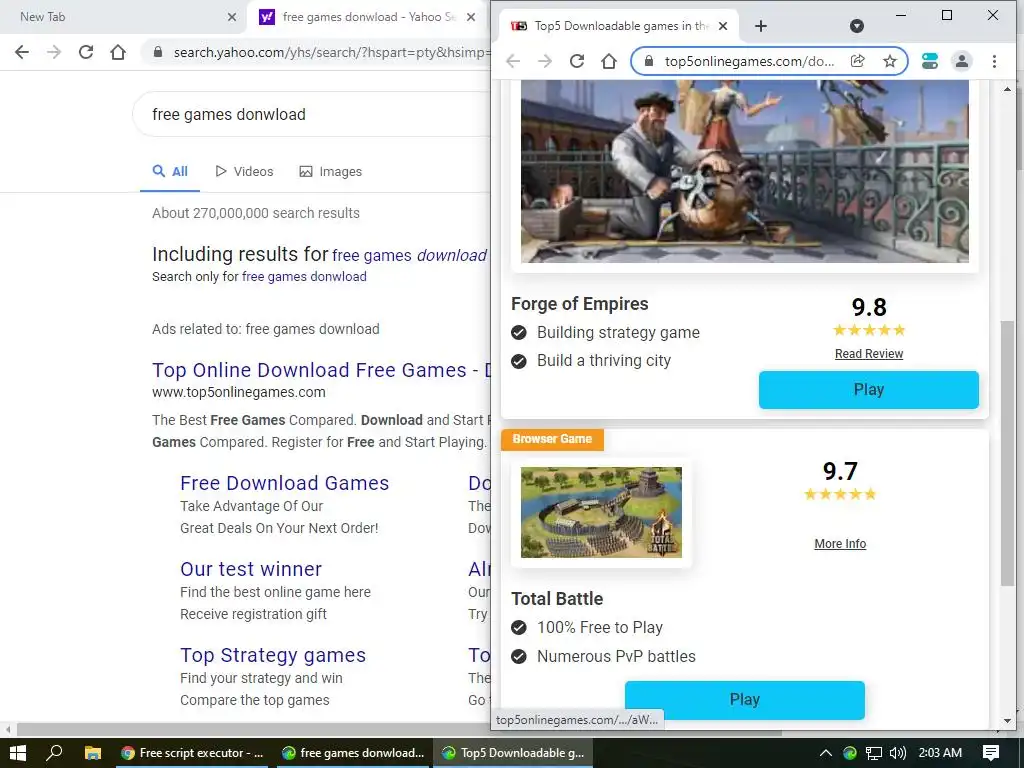Open Chrome three-dot menu
The image size is (1024, 768).
pos(994,61)
